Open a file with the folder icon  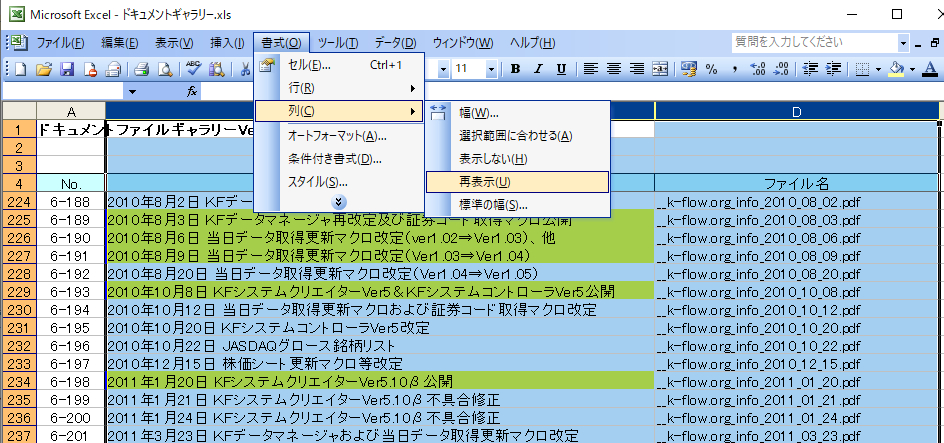[x=43, y=69]
